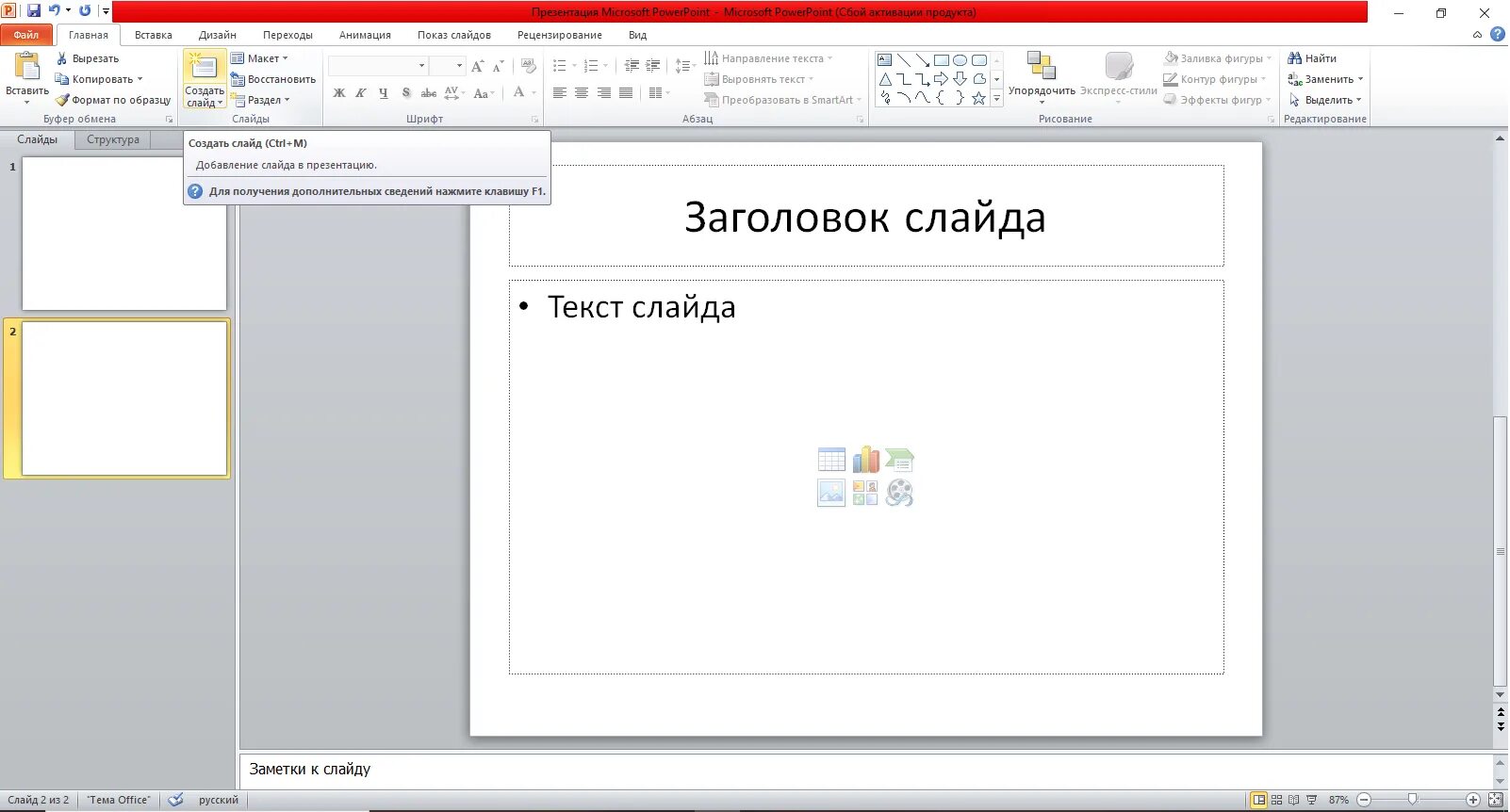The width and height of the screenshot is (1510, 812).
Task: Click Fit slide to current window icon
Action: click(x=1495, y=800)
